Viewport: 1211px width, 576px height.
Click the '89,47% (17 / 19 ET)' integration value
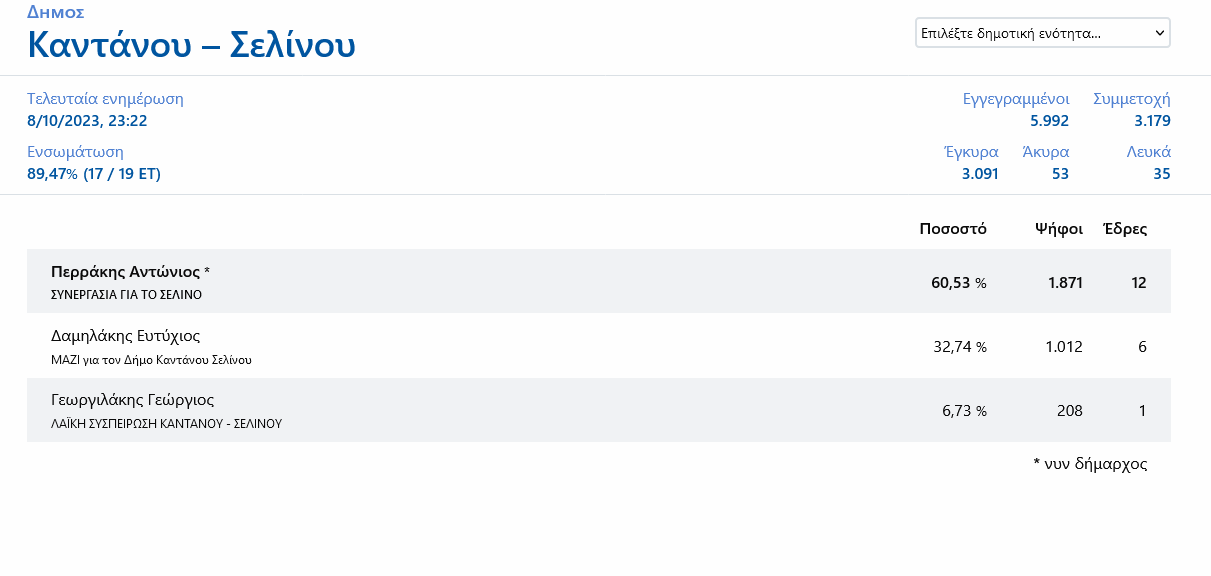point(94,174)
